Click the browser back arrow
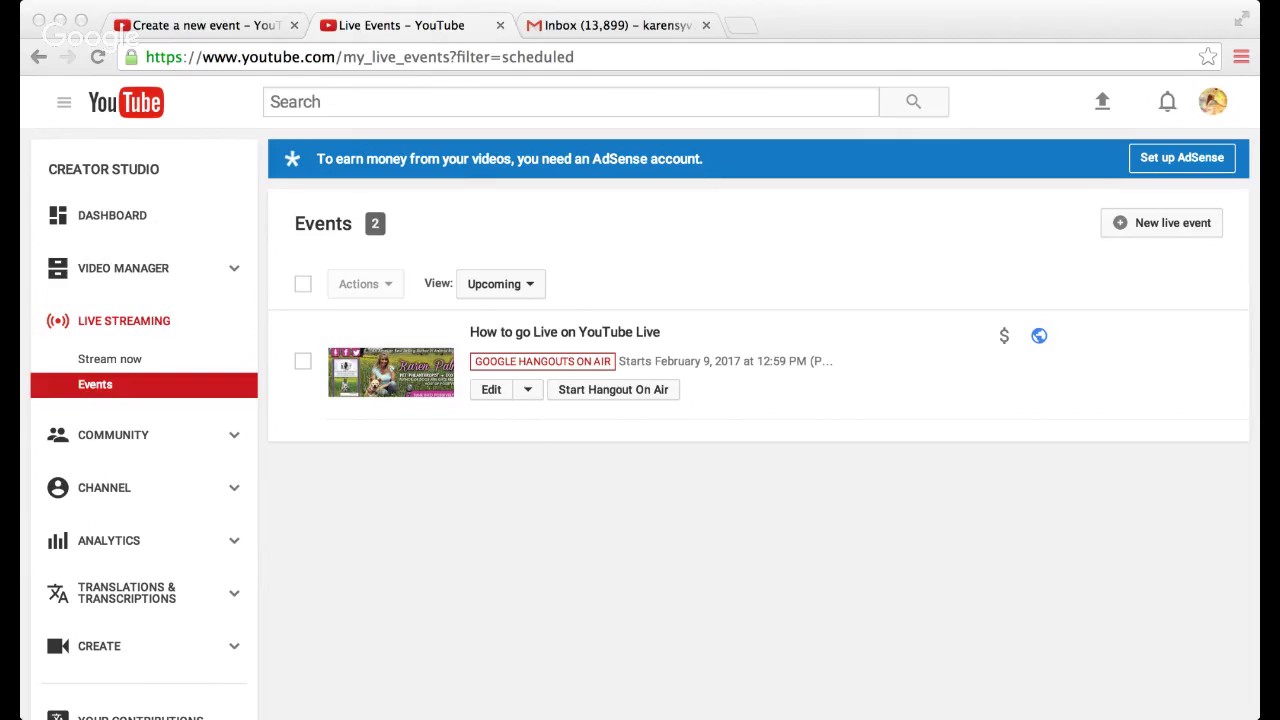 (39, 57)
